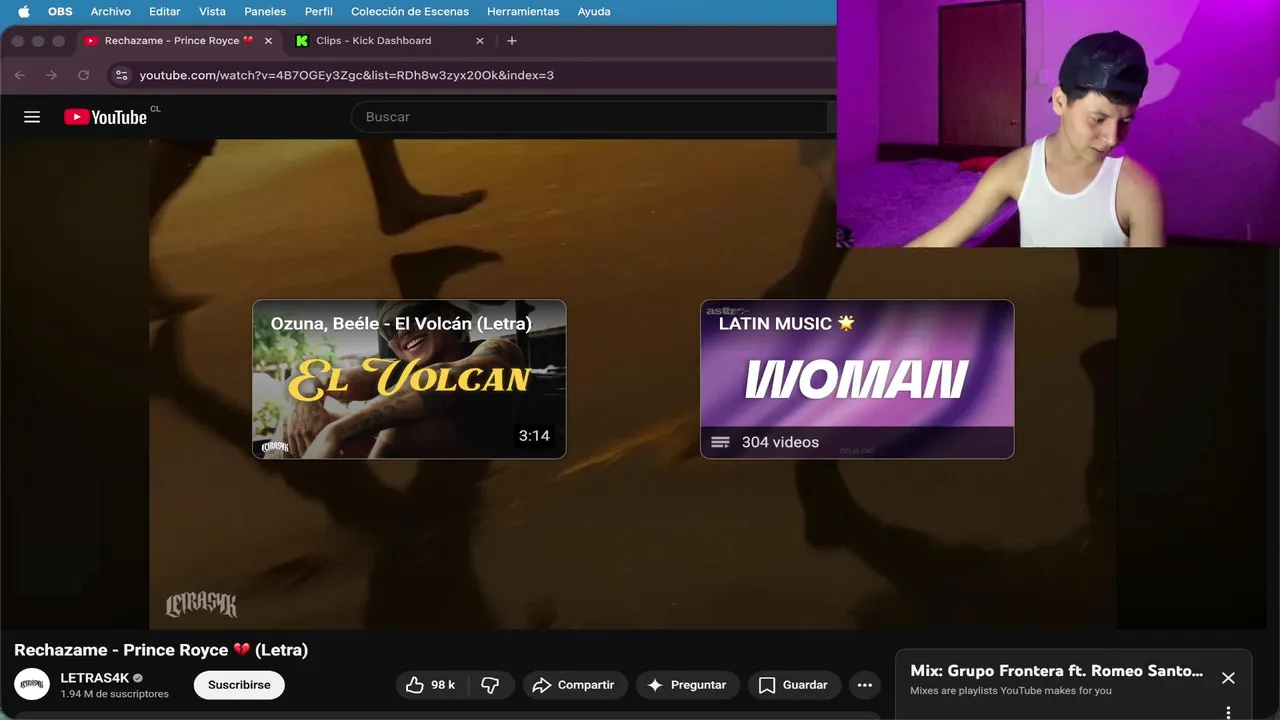Image resolution: width=1280 pixels, height=720 pixels.
Task: Like the video with 98 k likes
Action: pos(431,685)
